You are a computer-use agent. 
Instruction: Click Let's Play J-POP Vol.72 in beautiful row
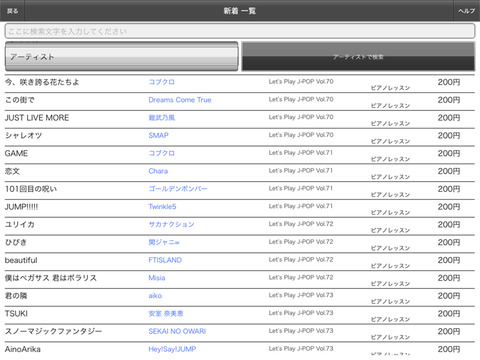301,259
